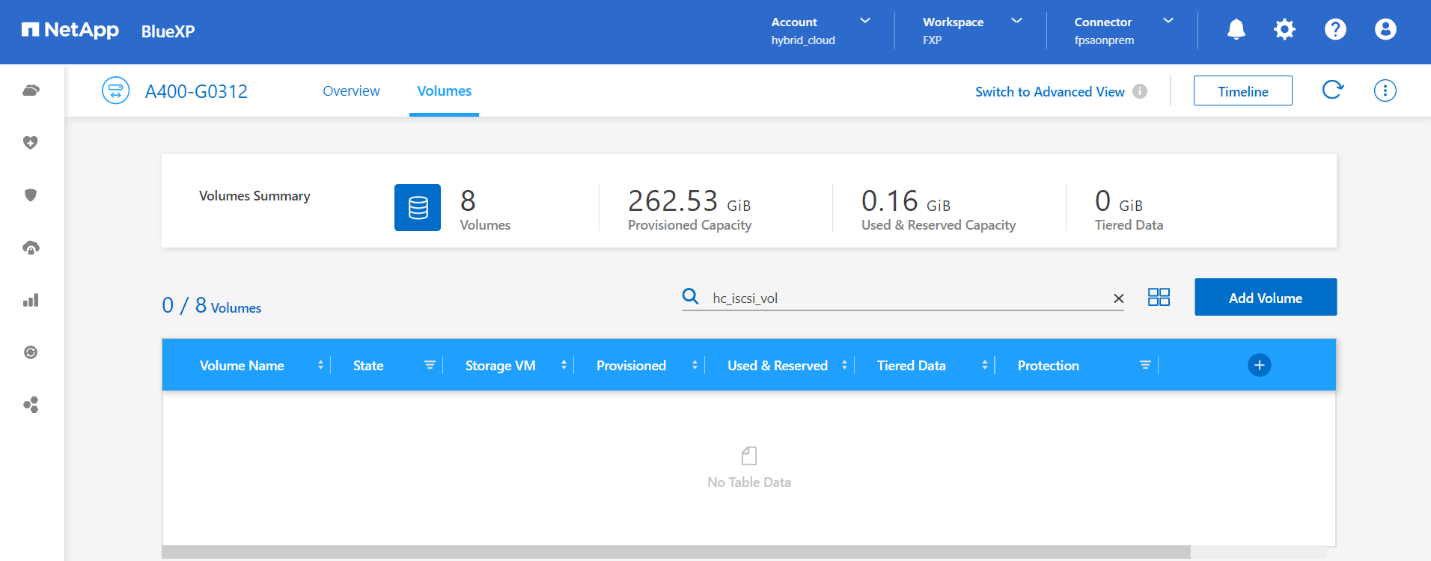Screen dimensions: 1431x561
Task: Switch to the grid card view icon
Action: pyautogui.click(x=1159, y=297)
